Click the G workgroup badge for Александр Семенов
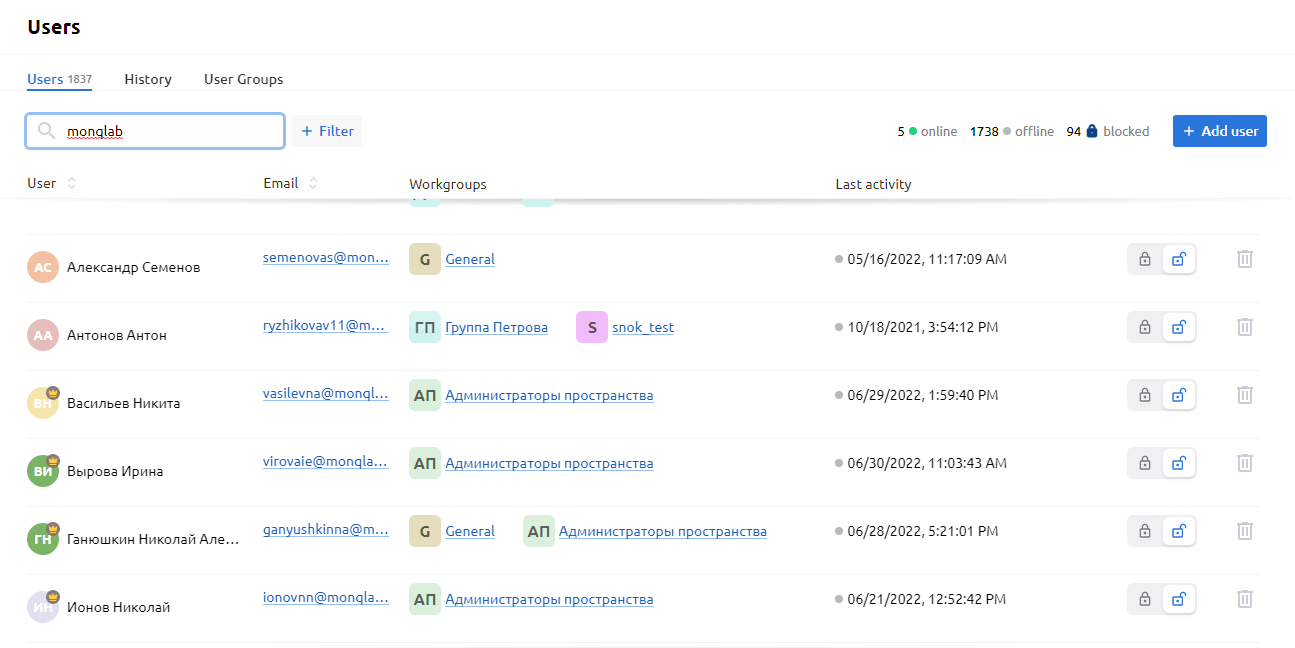Viewport: 1295px width, 648px height. (425, 259)
